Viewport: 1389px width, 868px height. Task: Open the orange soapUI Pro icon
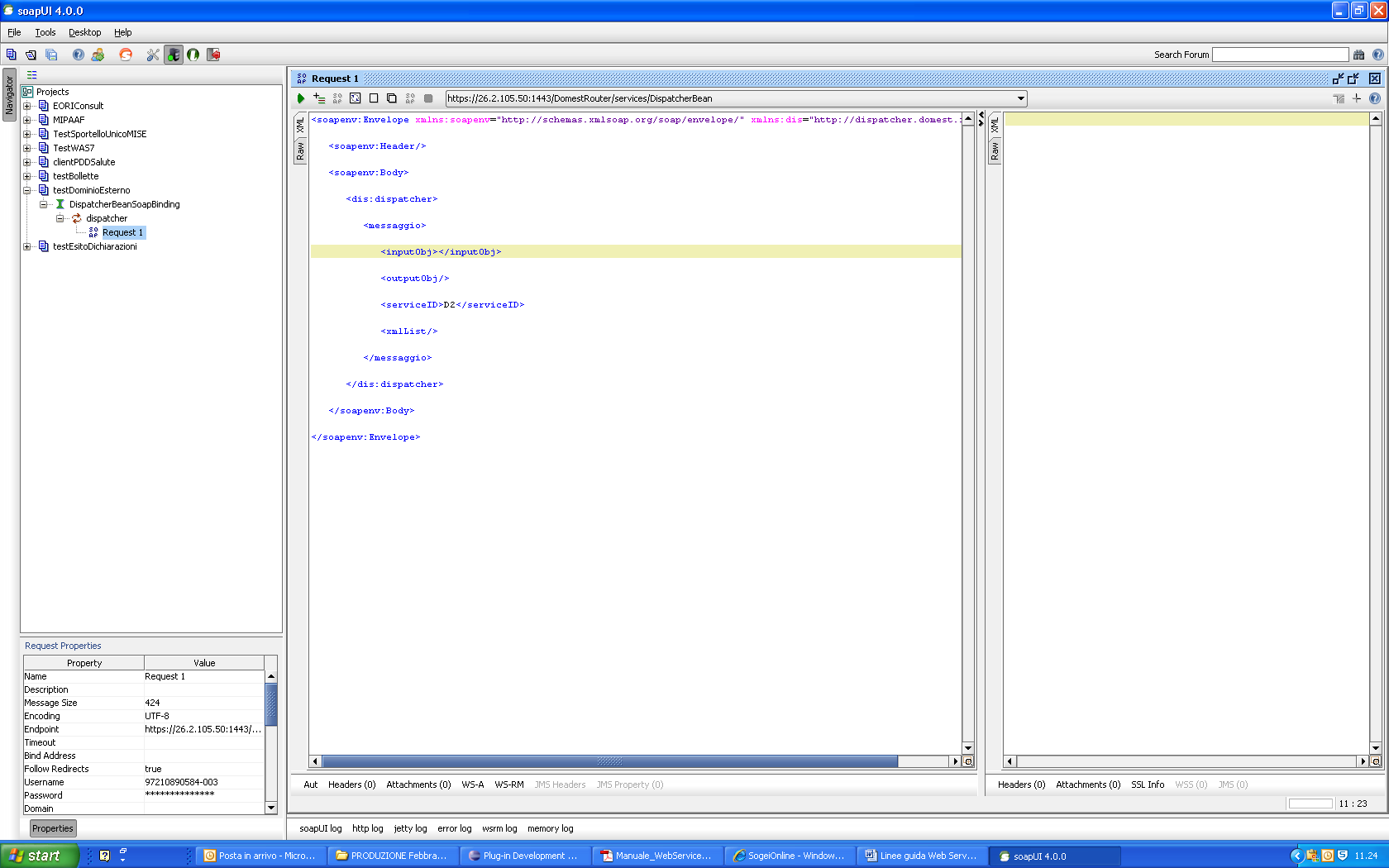click(126, 55)
